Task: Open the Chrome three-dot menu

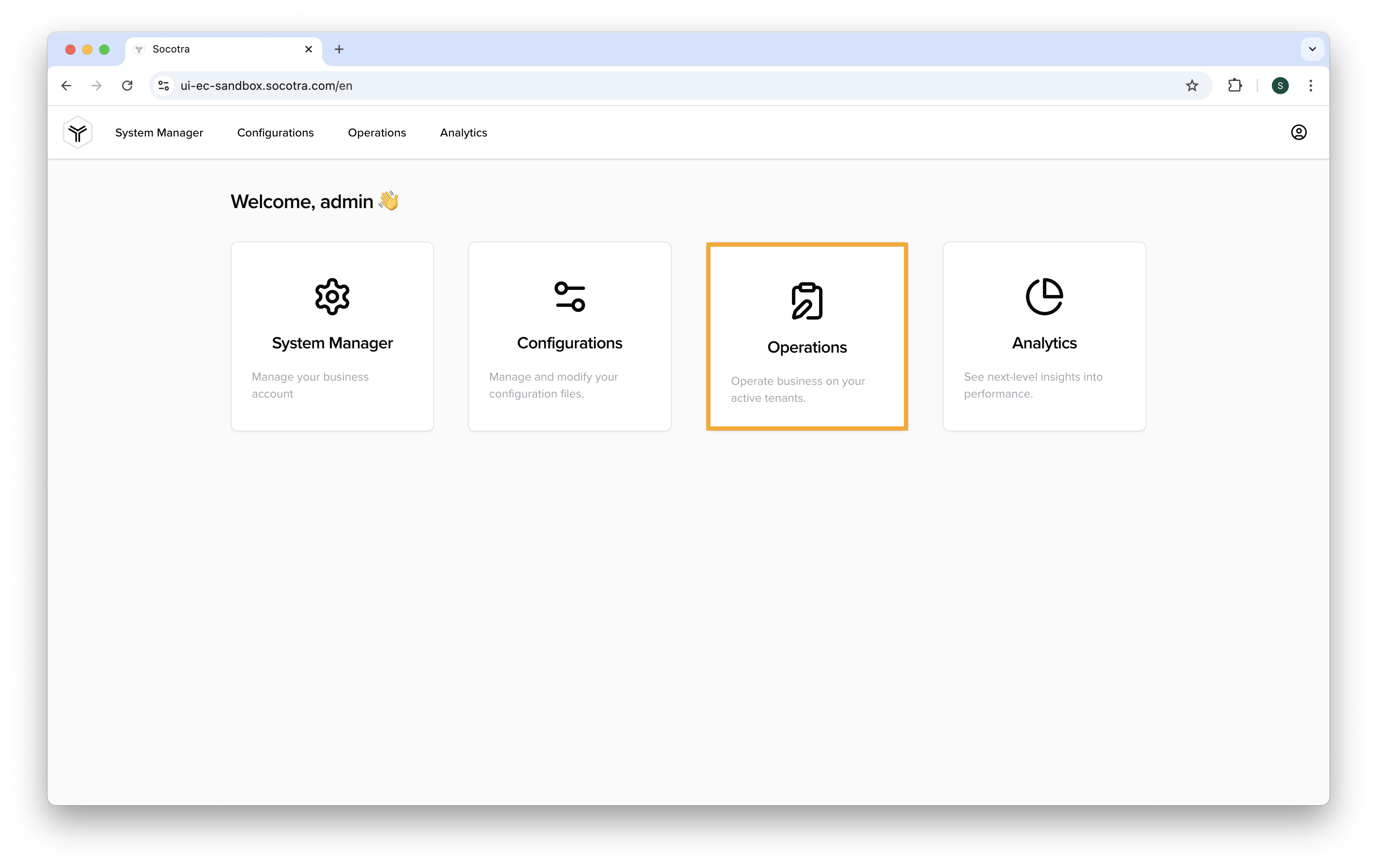Action: point(1311,86)
